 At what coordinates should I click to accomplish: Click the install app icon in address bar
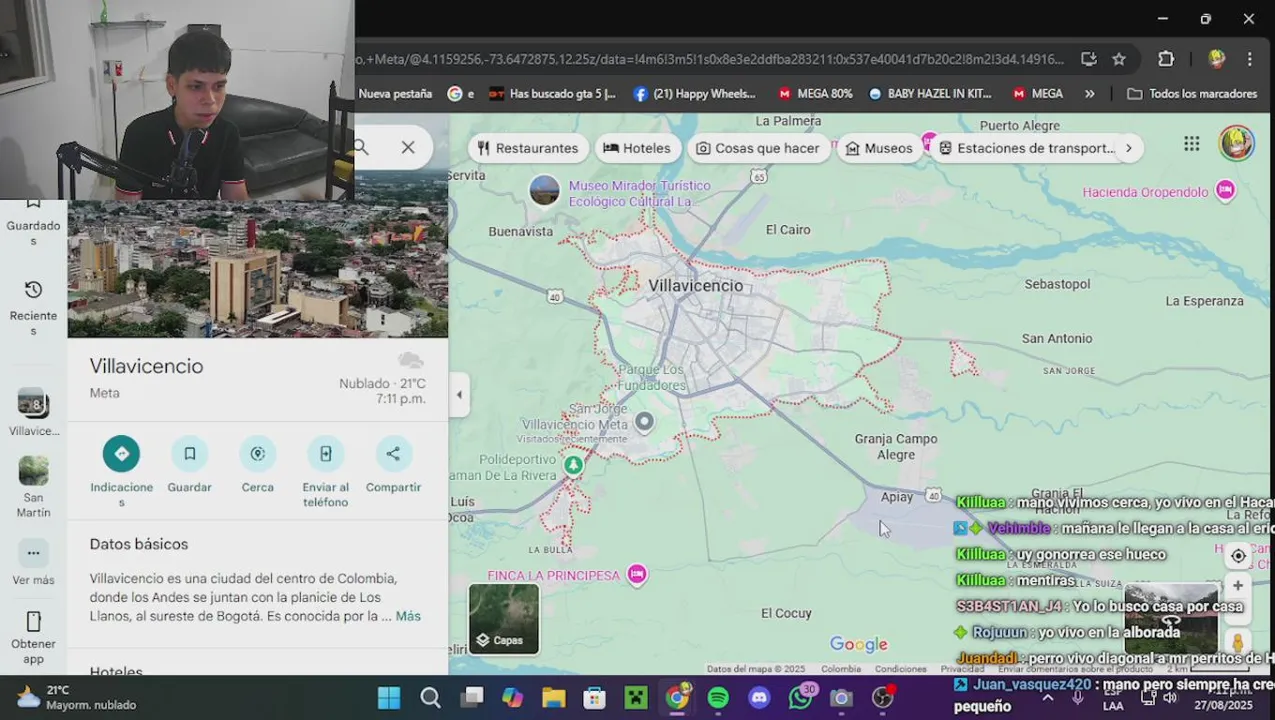[x=1089, y=59]
